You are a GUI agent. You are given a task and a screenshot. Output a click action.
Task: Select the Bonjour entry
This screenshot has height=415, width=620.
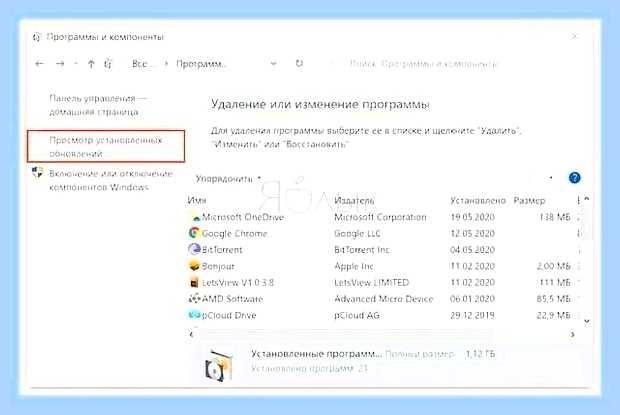[x=218, y=266]
